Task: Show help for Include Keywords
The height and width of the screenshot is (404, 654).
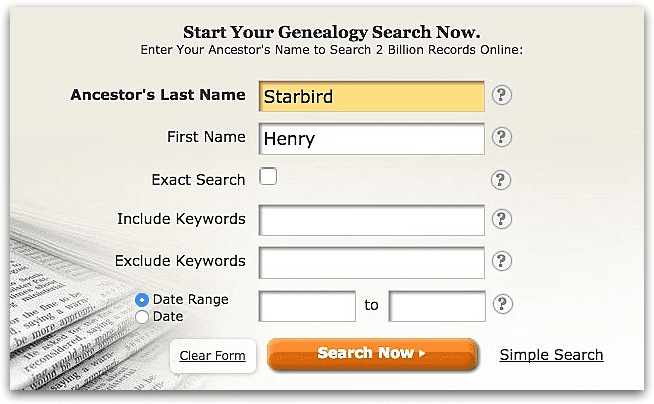Action: [501, 219]
